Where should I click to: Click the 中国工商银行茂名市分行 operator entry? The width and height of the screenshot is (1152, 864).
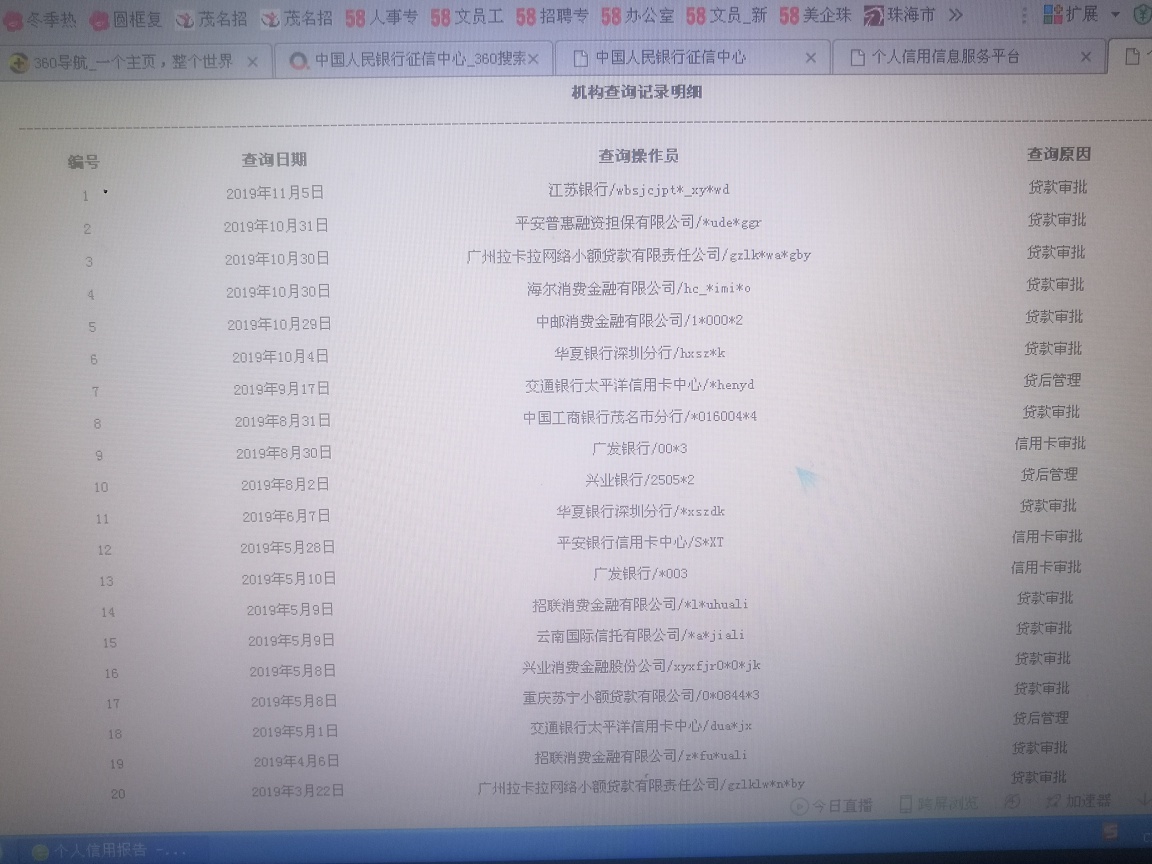[640, 417]
